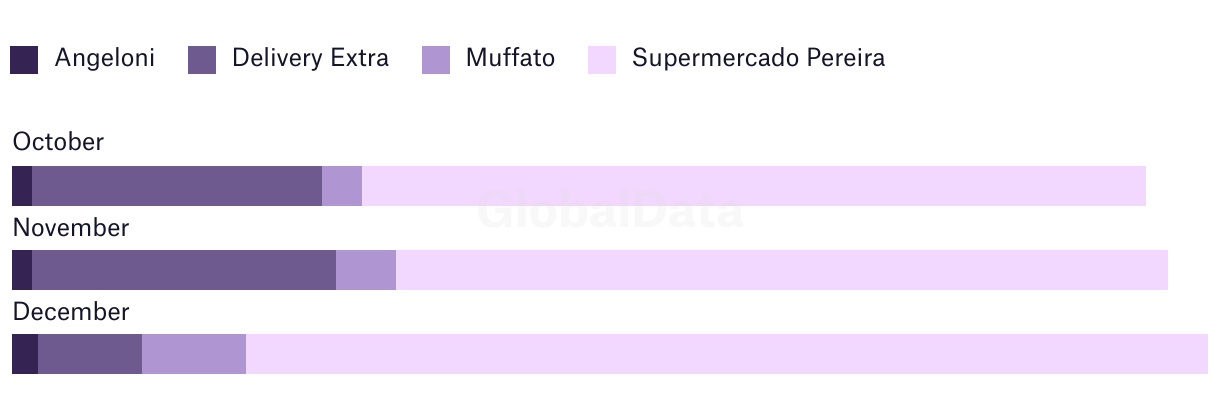Click November's Delivery Extra bar segment
This screenshot has width=1220, height=418.
click(x=184, y=270)
